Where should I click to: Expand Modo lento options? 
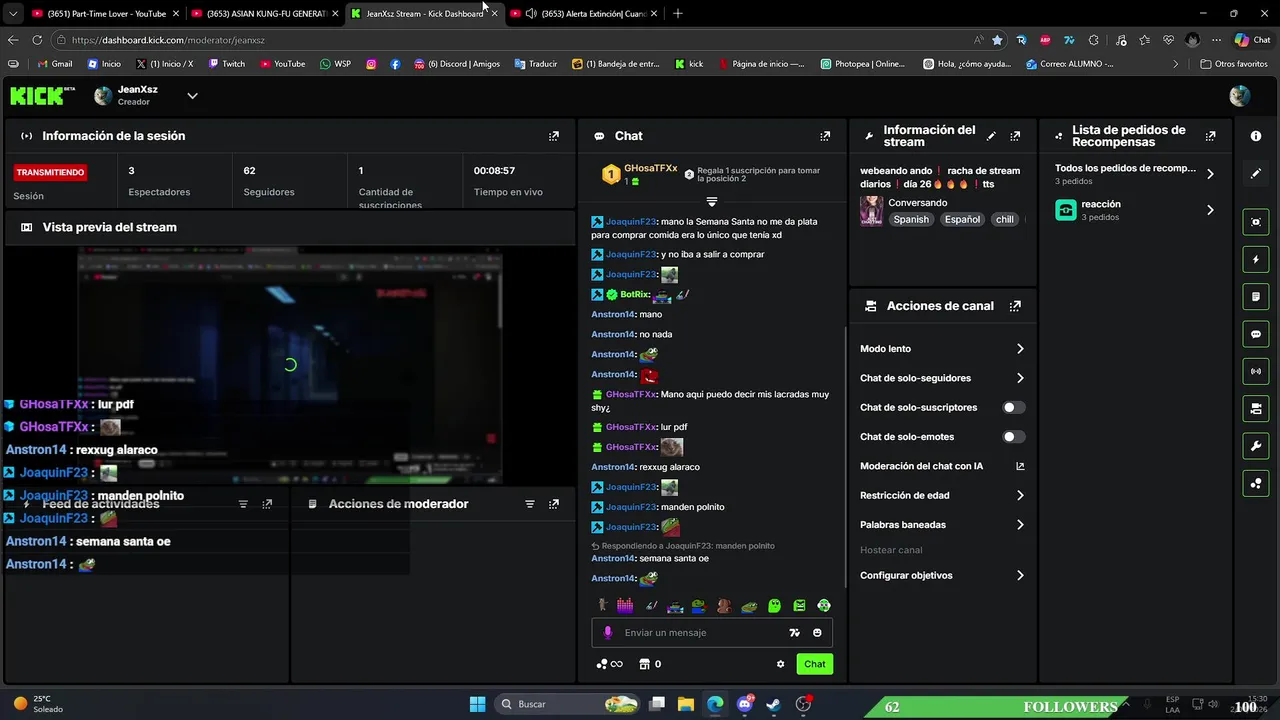(x=942, y=349)
